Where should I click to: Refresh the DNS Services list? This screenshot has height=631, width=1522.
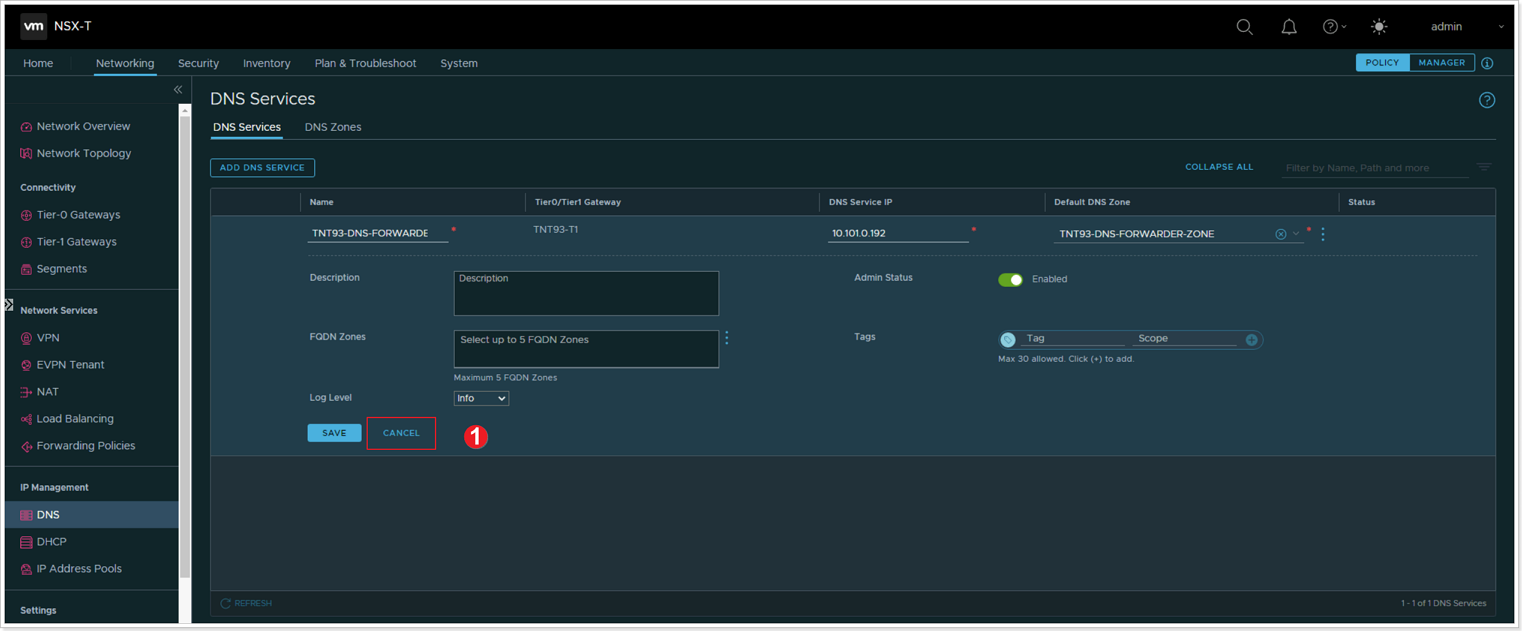[x=246, y=603]
